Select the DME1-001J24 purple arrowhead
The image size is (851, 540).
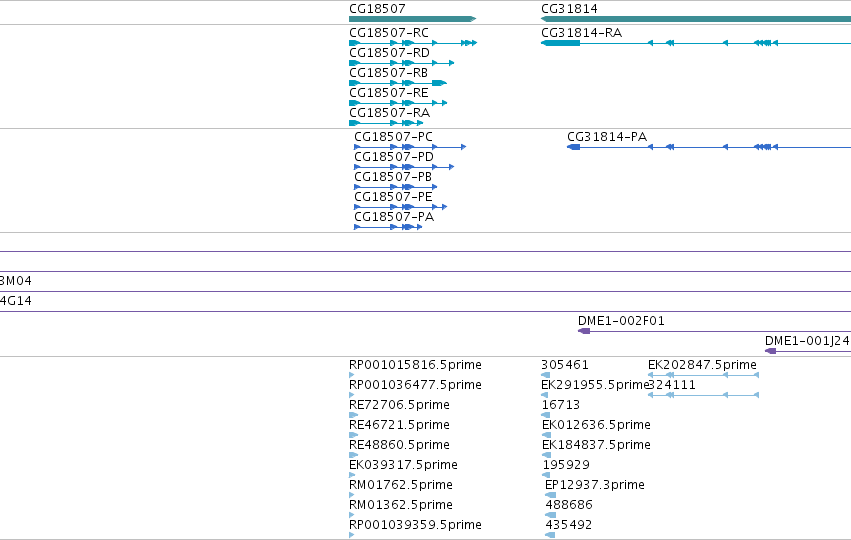click(x=771, y=351)
